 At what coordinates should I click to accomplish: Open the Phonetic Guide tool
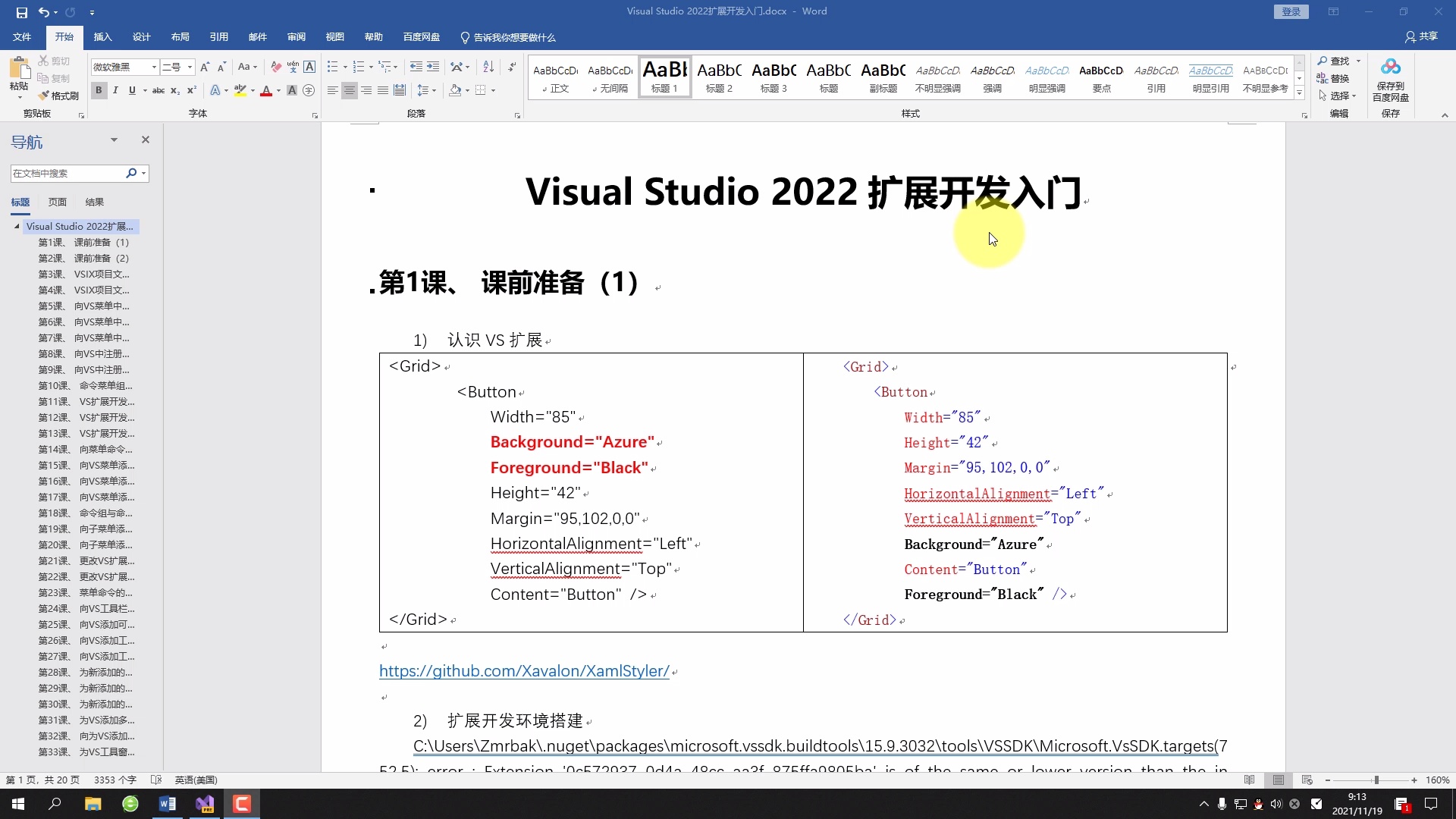point(292,66)
